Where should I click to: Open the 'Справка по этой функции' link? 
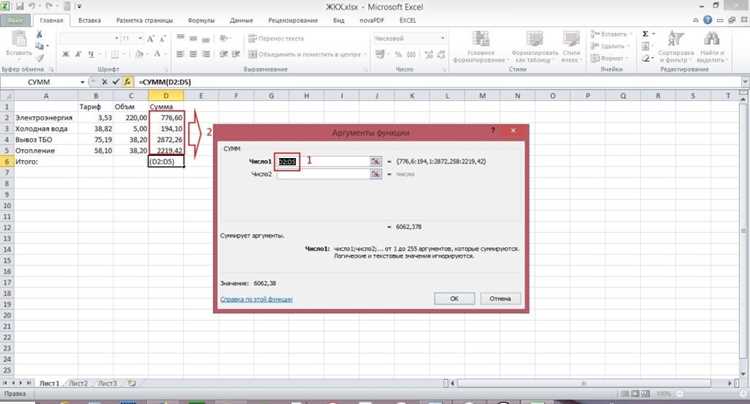pyautogui.click(x=256, y=299)
